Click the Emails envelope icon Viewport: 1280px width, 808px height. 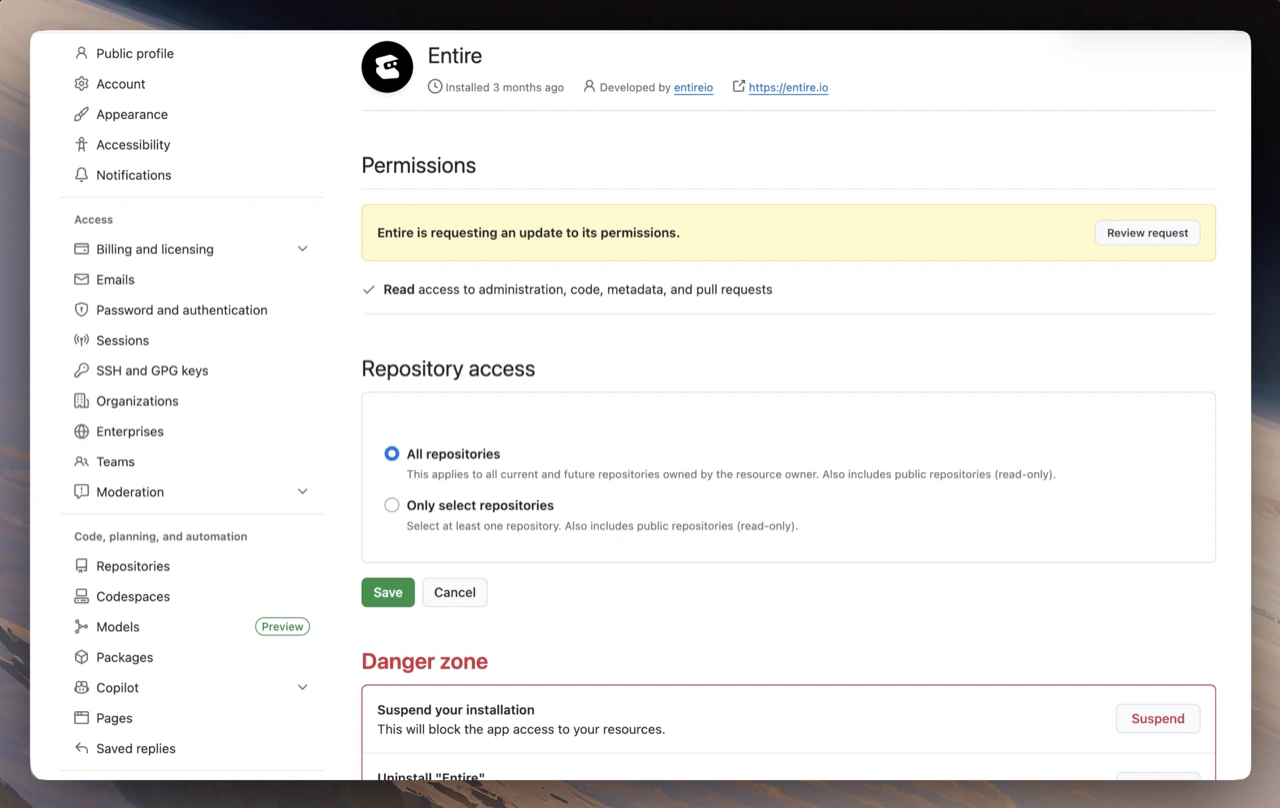(82, 280)
